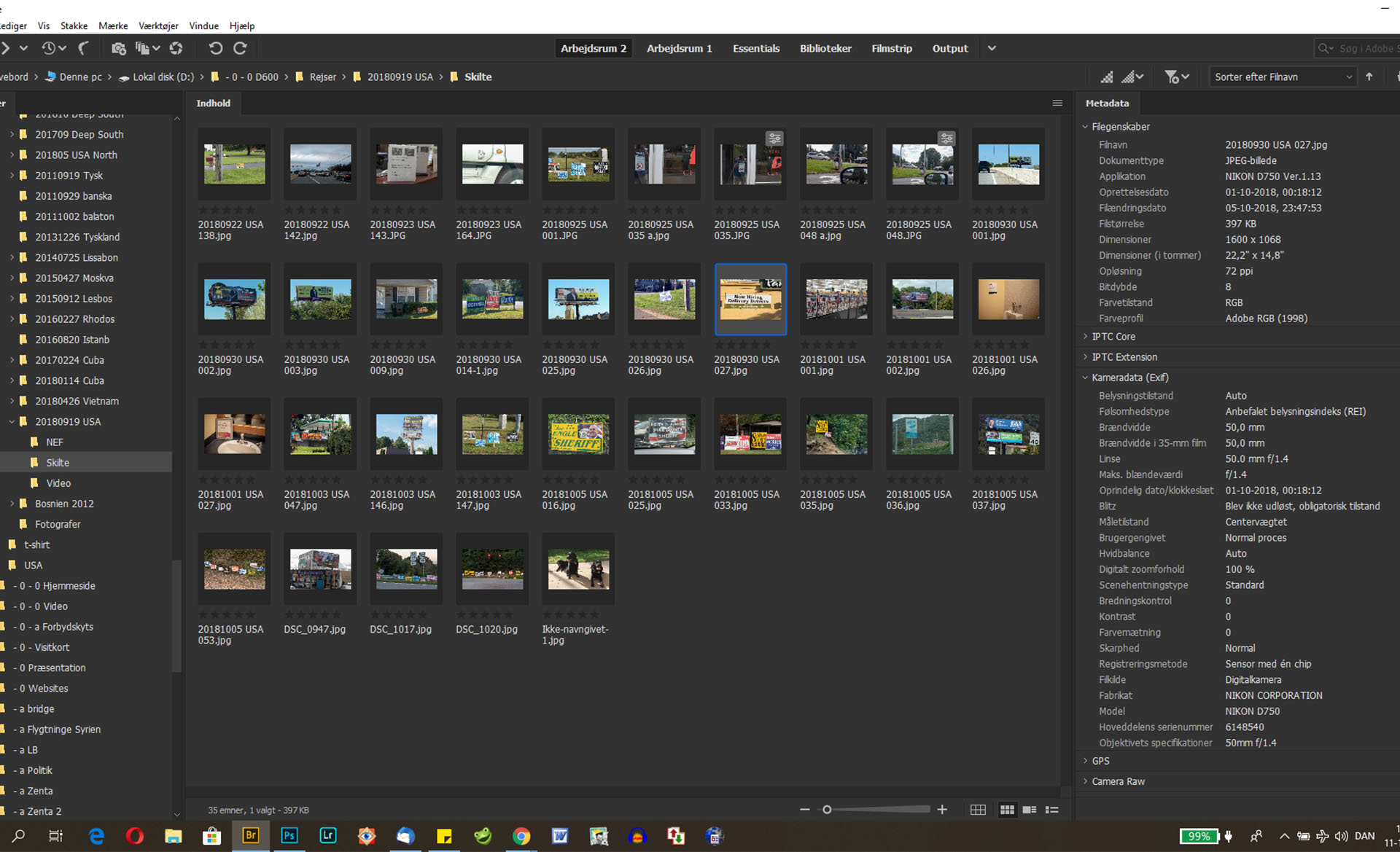Select thumbnail 20180922 USA 138.jpg
This screenshot has height=852, width=1400.
click(234, 164)
